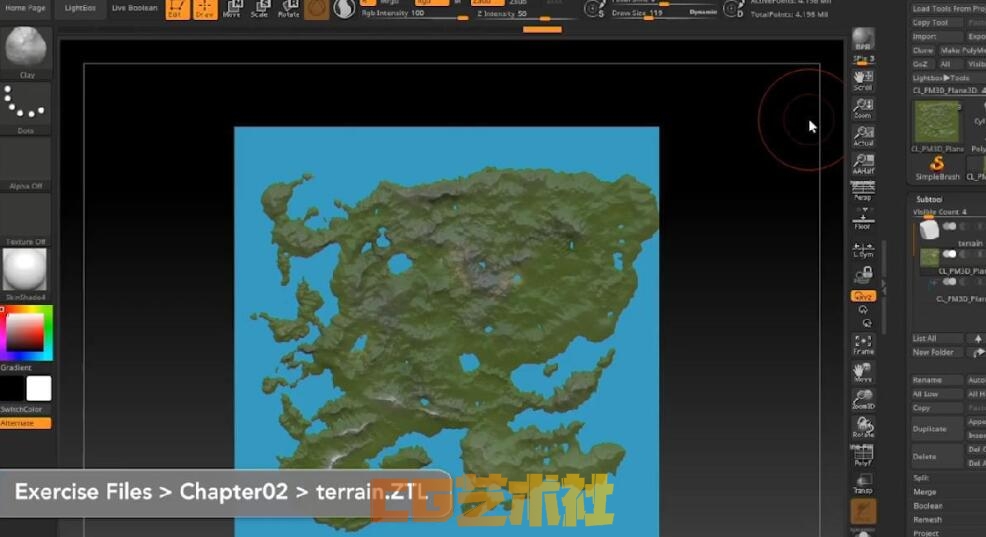Select the SimpleBrush tool icon
Viewport: 986px width, 537px height.
tap(937, 169)
